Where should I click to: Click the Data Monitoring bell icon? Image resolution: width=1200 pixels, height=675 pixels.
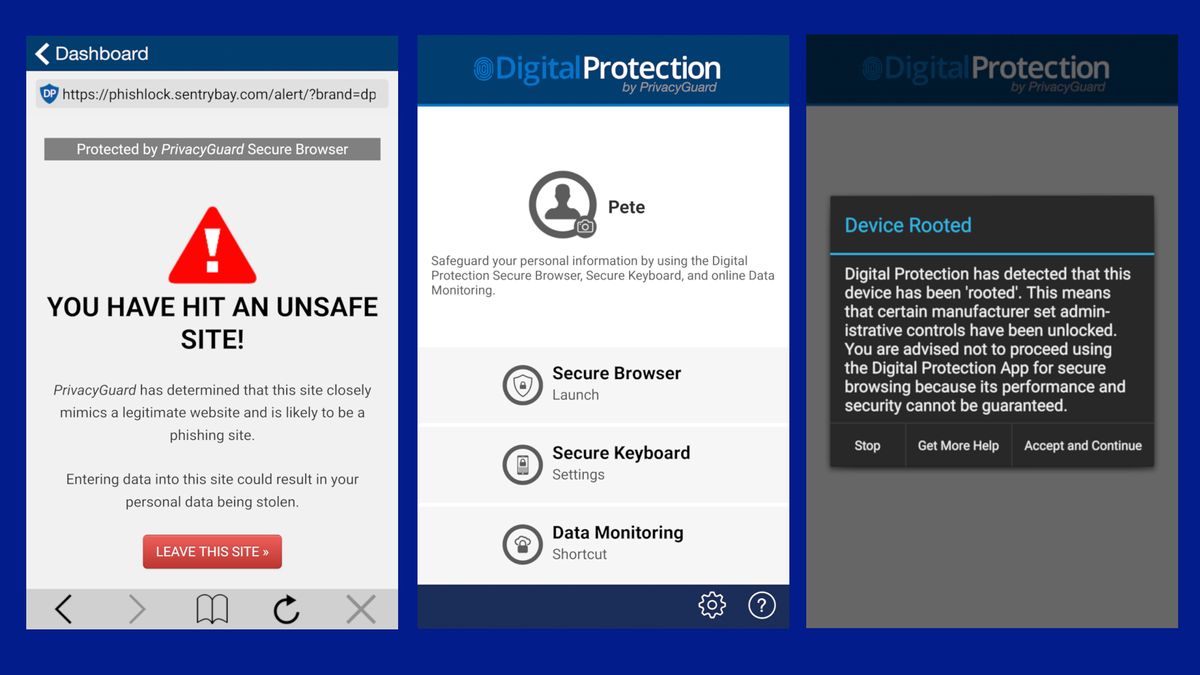coord(522,544)
